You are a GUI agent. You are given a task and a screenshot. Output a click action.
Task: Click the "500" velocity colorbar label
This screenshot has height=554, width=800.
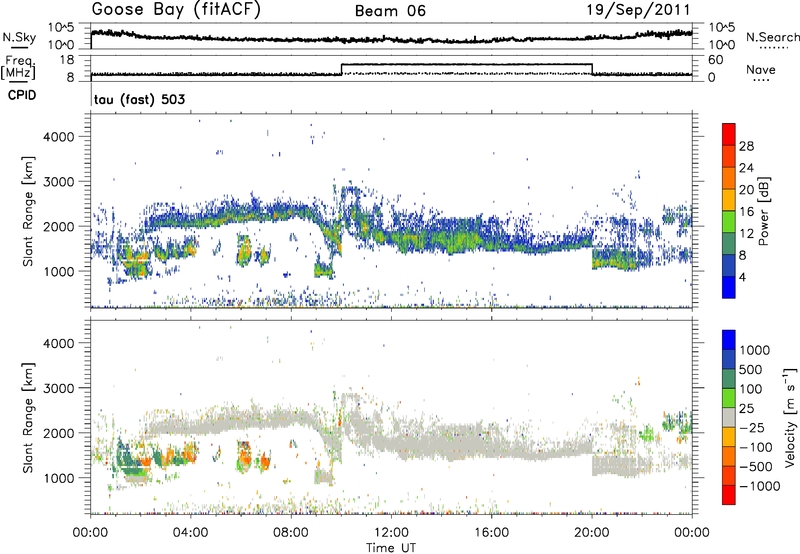(x=751, y=370)
